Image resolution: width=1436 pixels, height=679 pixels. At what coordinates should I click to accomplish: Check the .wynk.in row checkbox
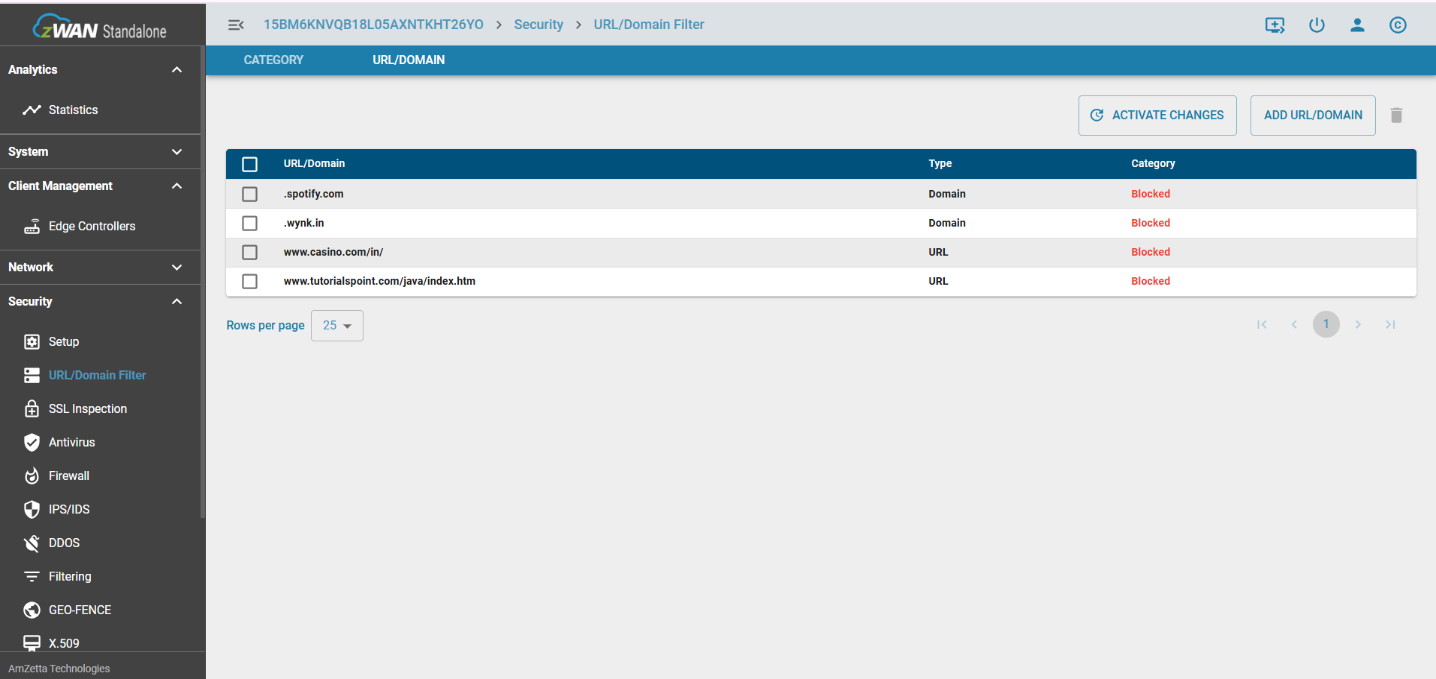250,223
